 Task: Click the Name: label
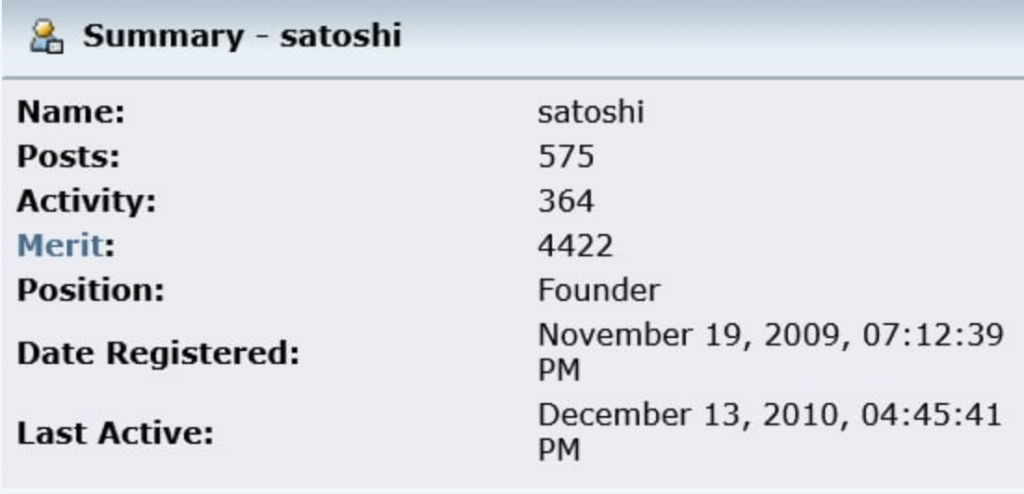tap(71, 112)
